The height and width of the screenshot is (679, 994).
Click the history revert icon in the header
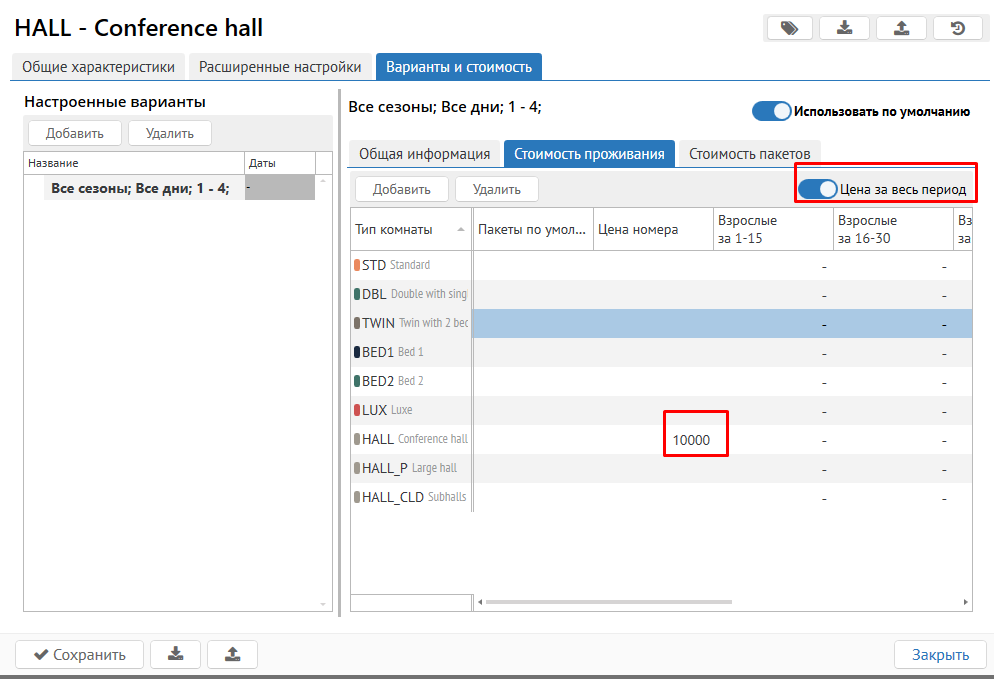click(958, 28)
